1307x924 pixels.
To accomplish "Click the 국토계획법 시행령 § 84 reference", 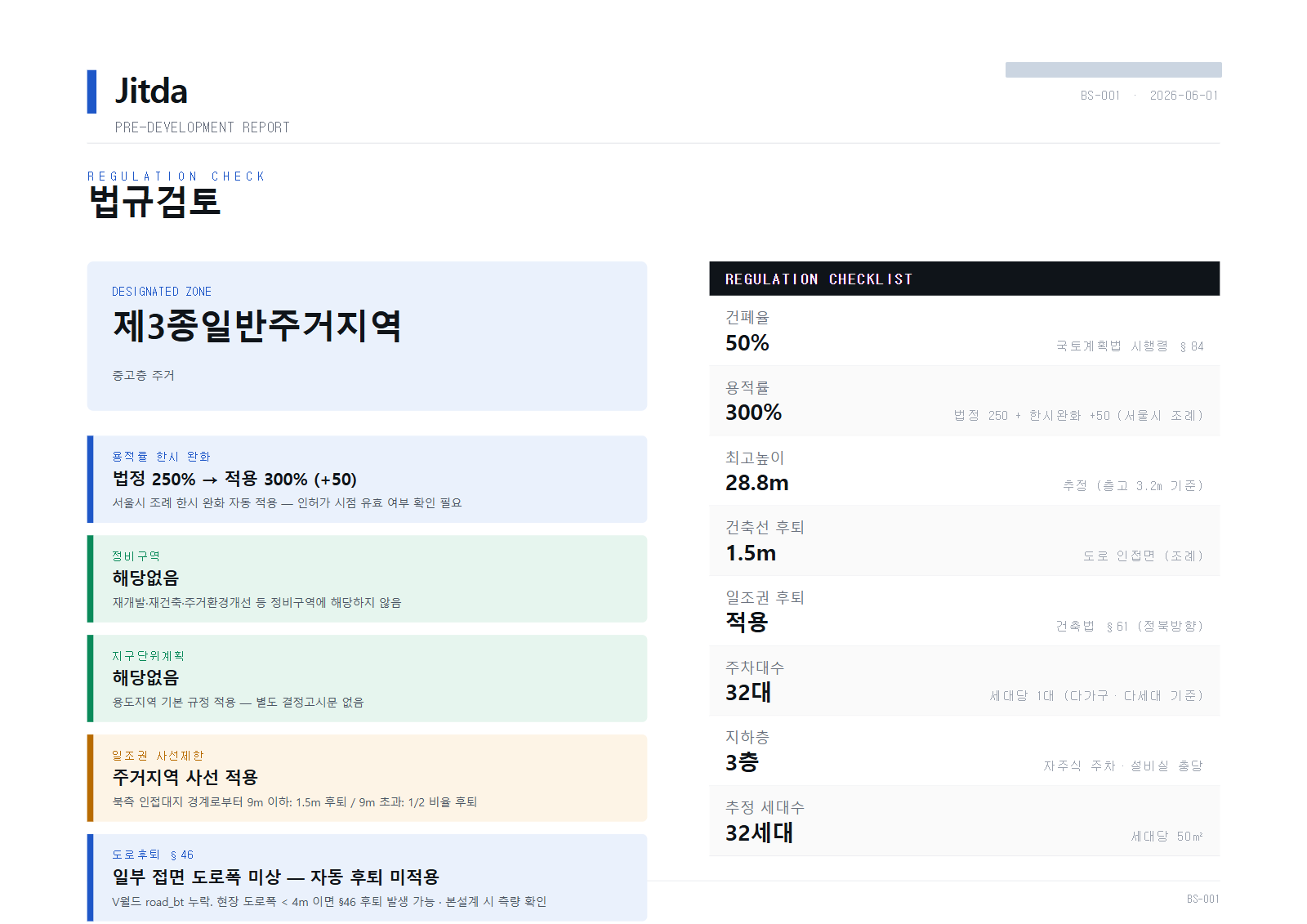I will 1130,346.
